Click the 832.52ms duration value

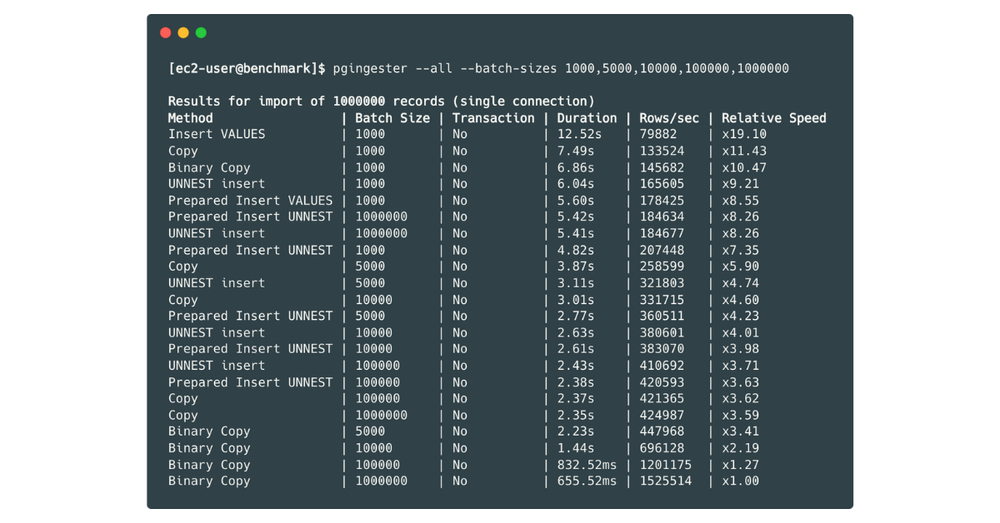point(587,465)
